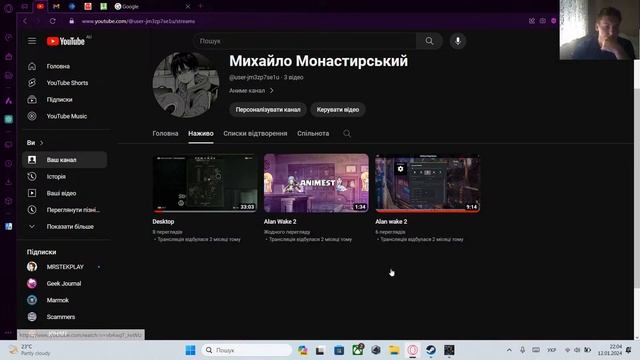Open the Animest Alan Wake 2 thumbnail
The width and height of the screenshot is (640, 360).
[316, 183]
